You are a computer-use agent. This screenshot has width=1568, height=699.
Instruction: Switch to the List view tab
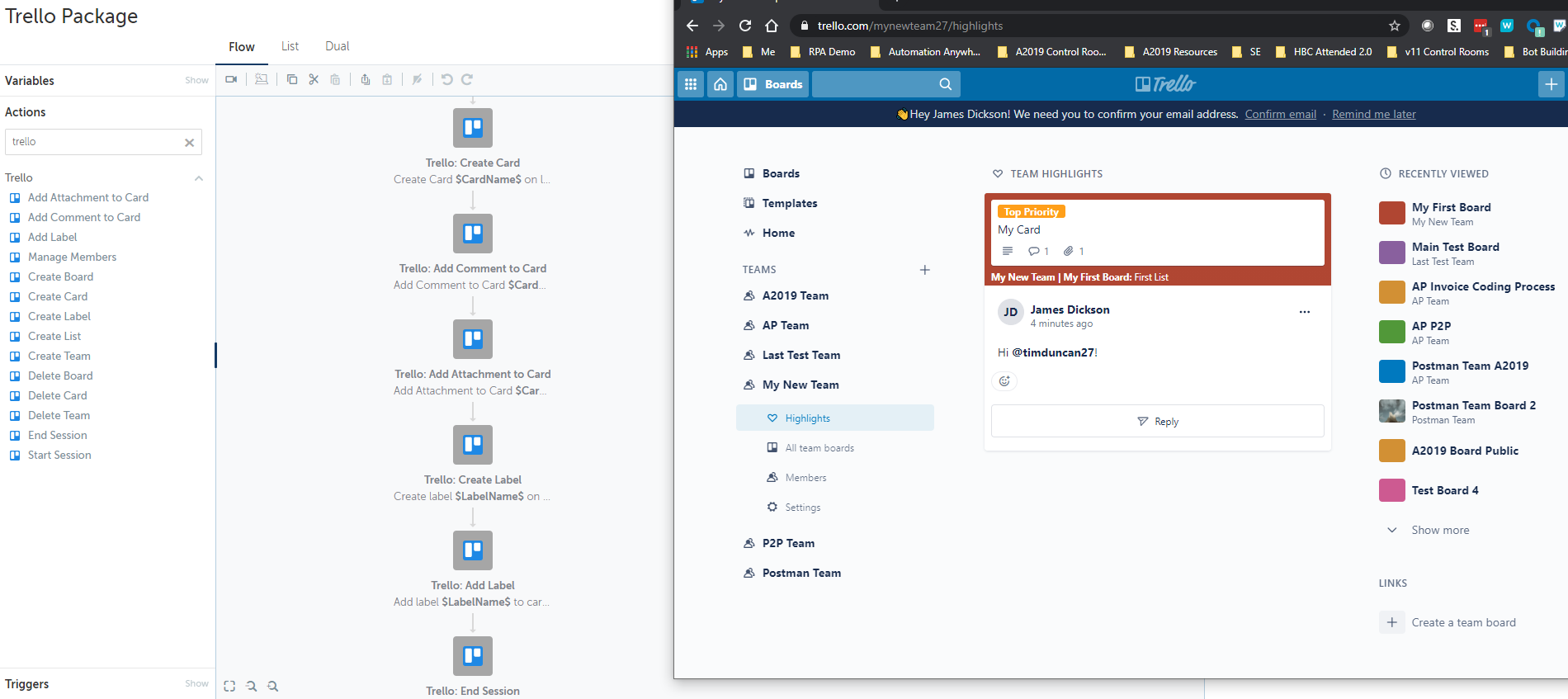click(290, 46)
